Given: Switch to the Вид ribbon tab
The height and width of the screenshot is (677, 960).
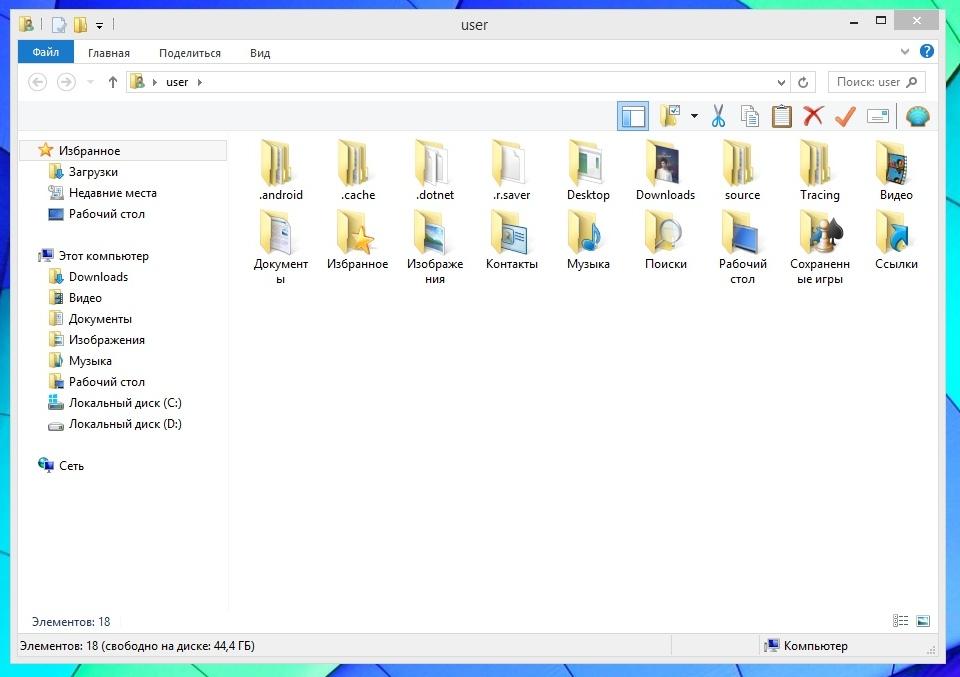Looking at the screenshot, I should [259, 53].
